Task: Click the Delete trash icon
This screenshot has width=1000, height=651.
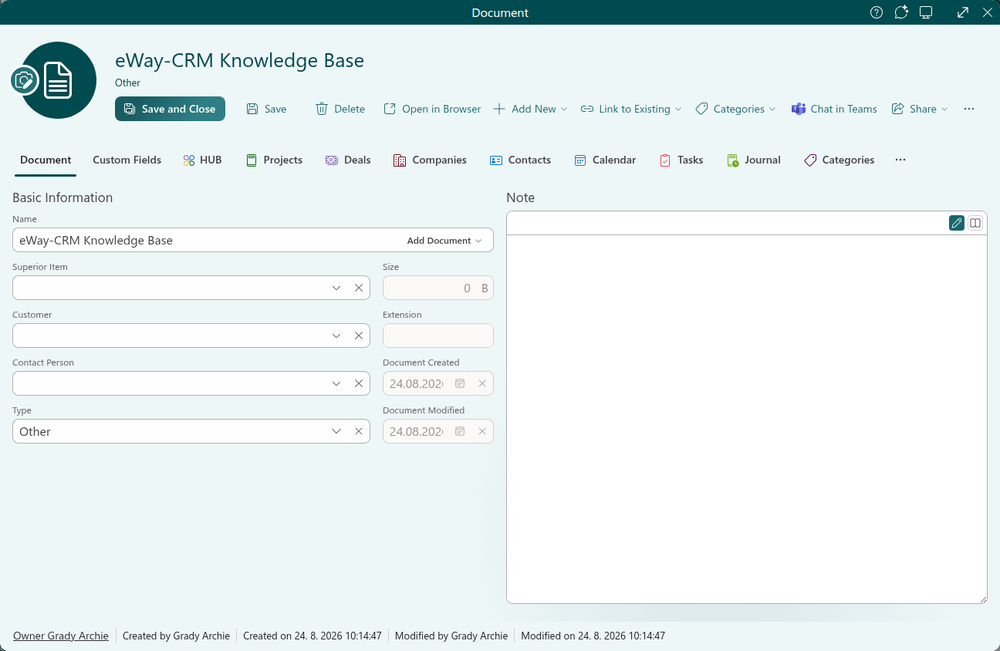Action: [321, 109]
